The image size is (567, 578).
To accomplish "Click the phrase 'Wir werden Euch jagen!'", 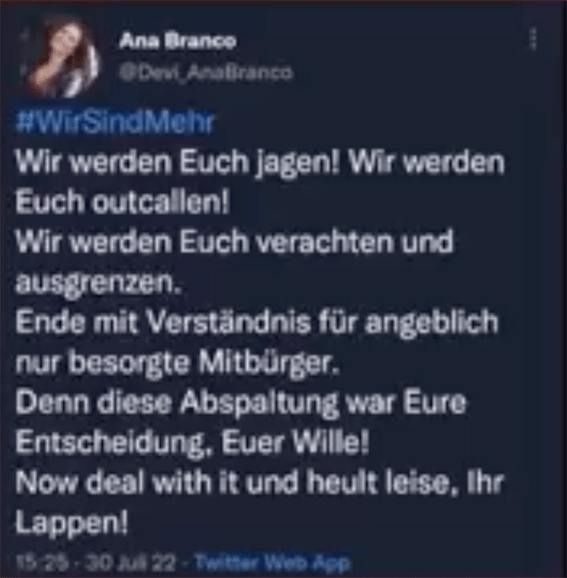I will click(177, 163).
